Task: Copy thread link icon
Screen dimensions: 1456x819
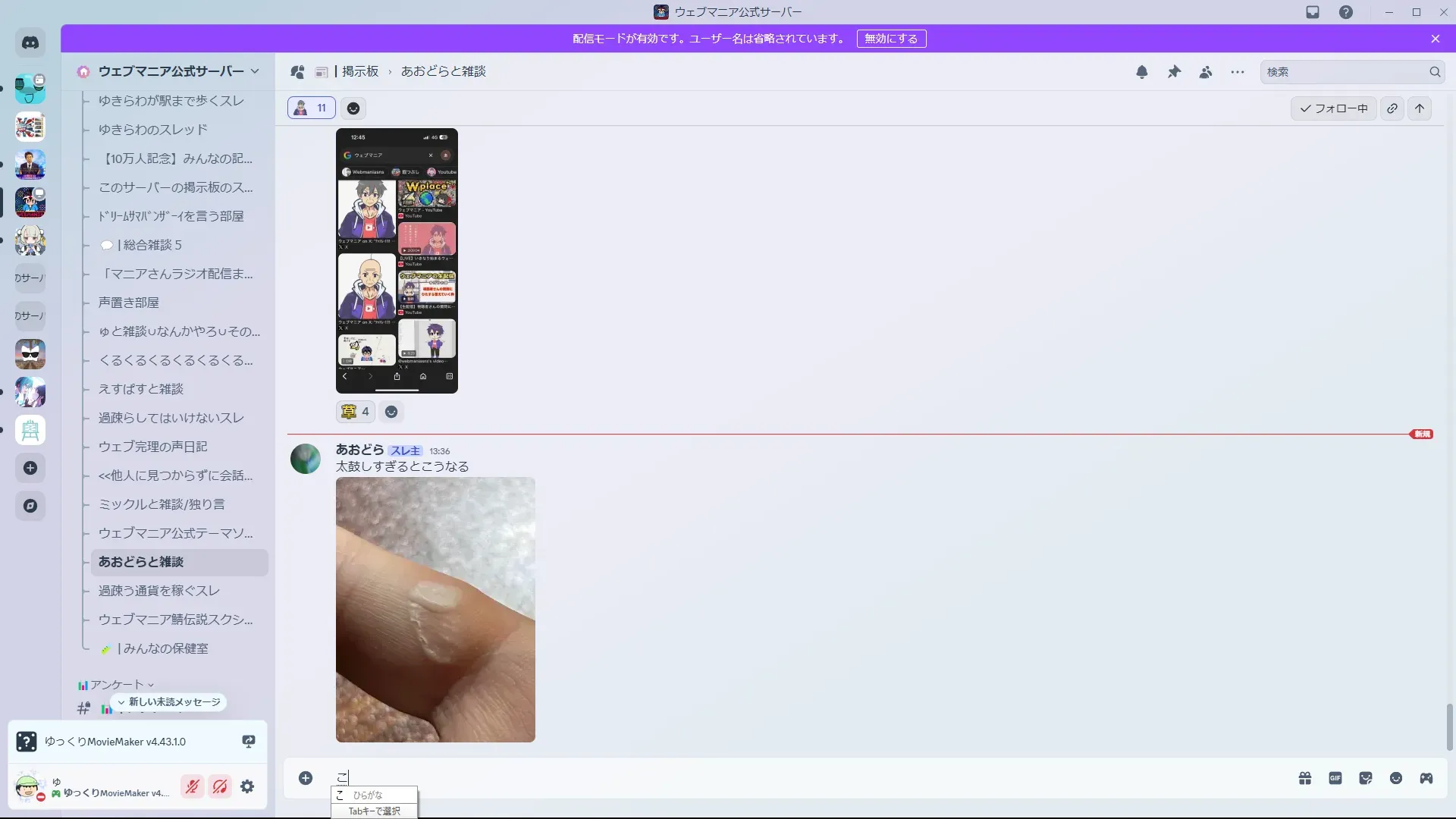Action: click(x=1392, y=108)
